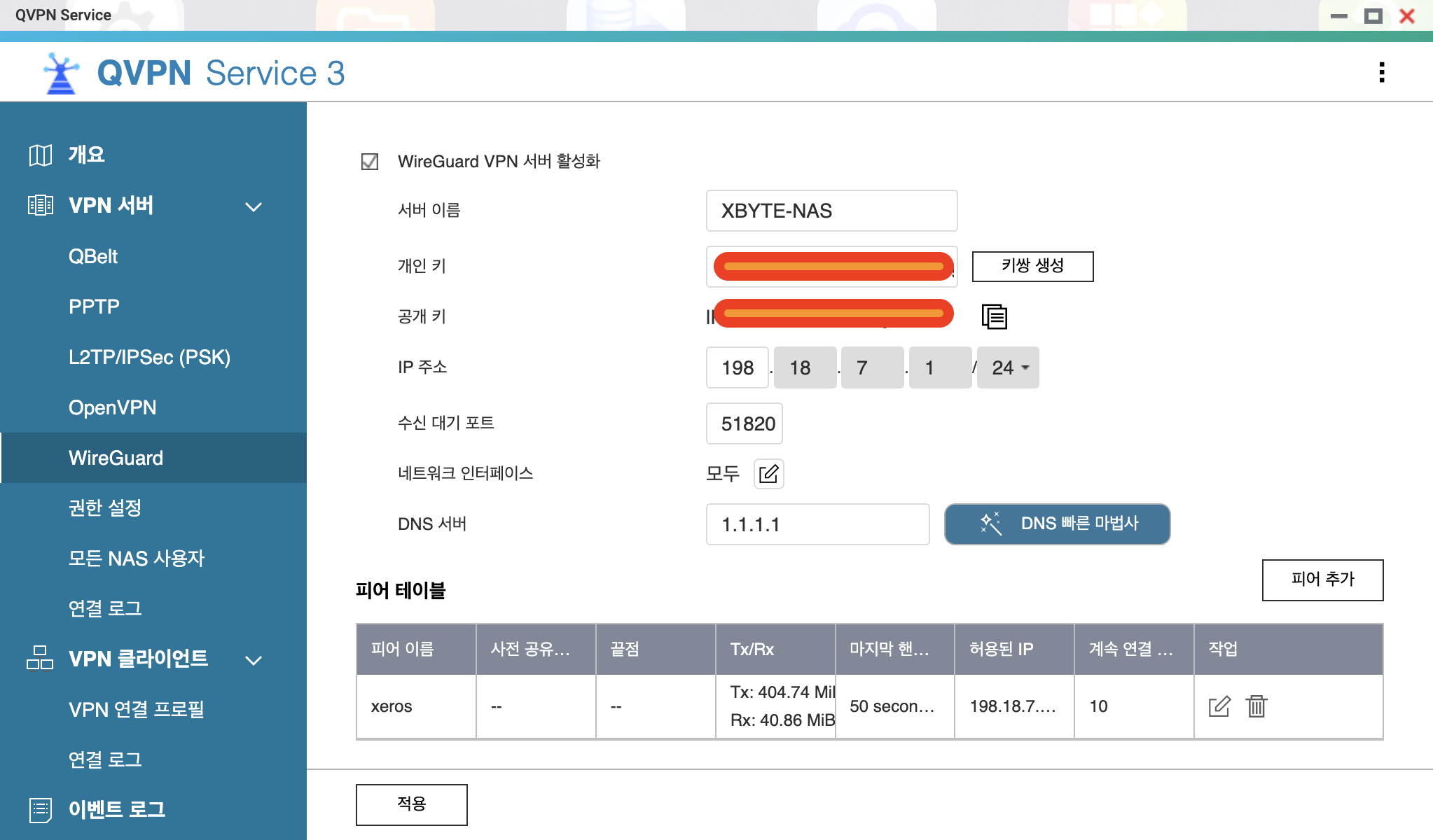The image size is (1433, 840).
Task: Open 모든 NAS 사용자 in the sidebar
Action: [x=153, y=559]
